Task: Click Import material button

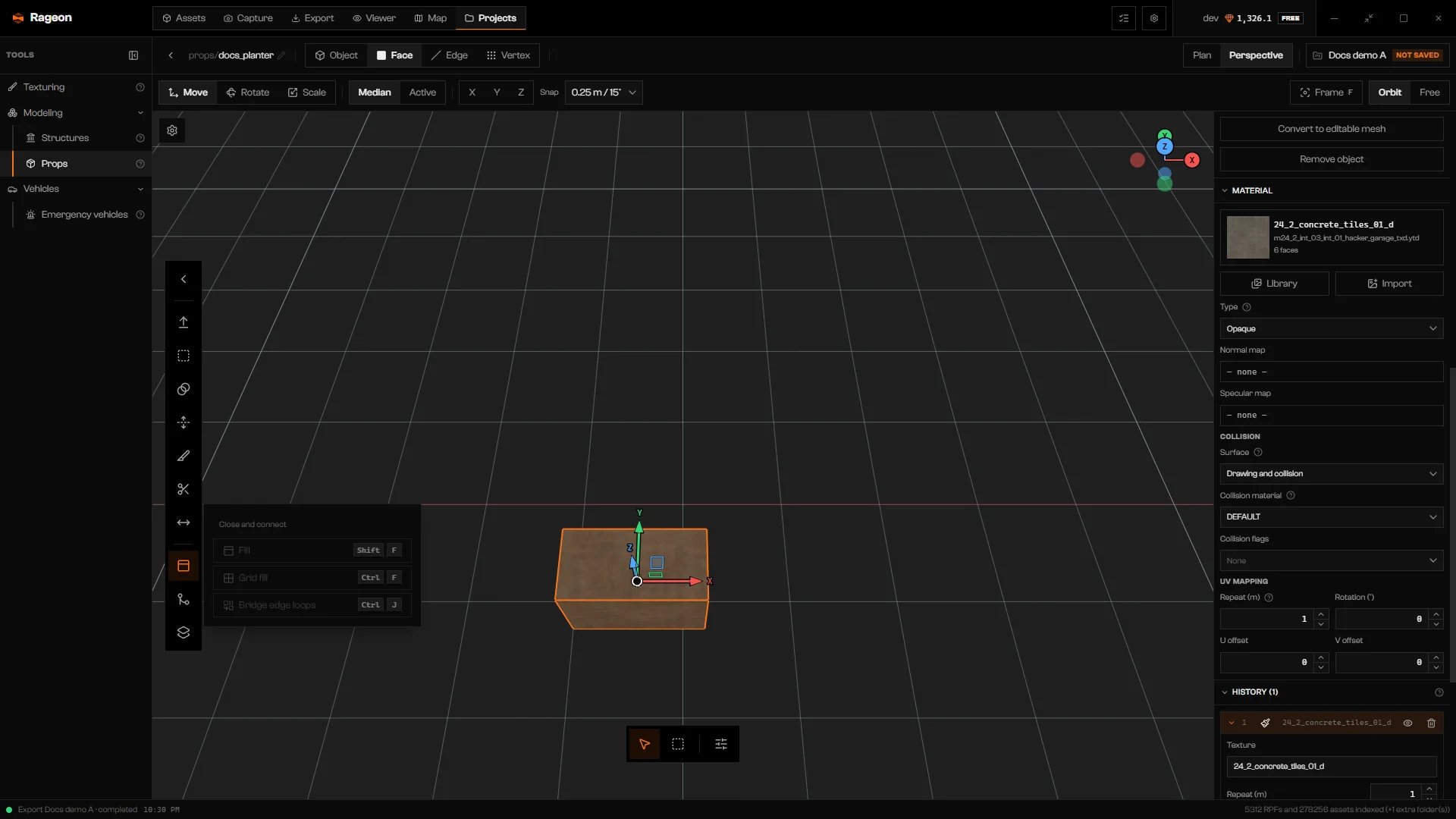Action: pyautogui.click(x=1389, y=284)
